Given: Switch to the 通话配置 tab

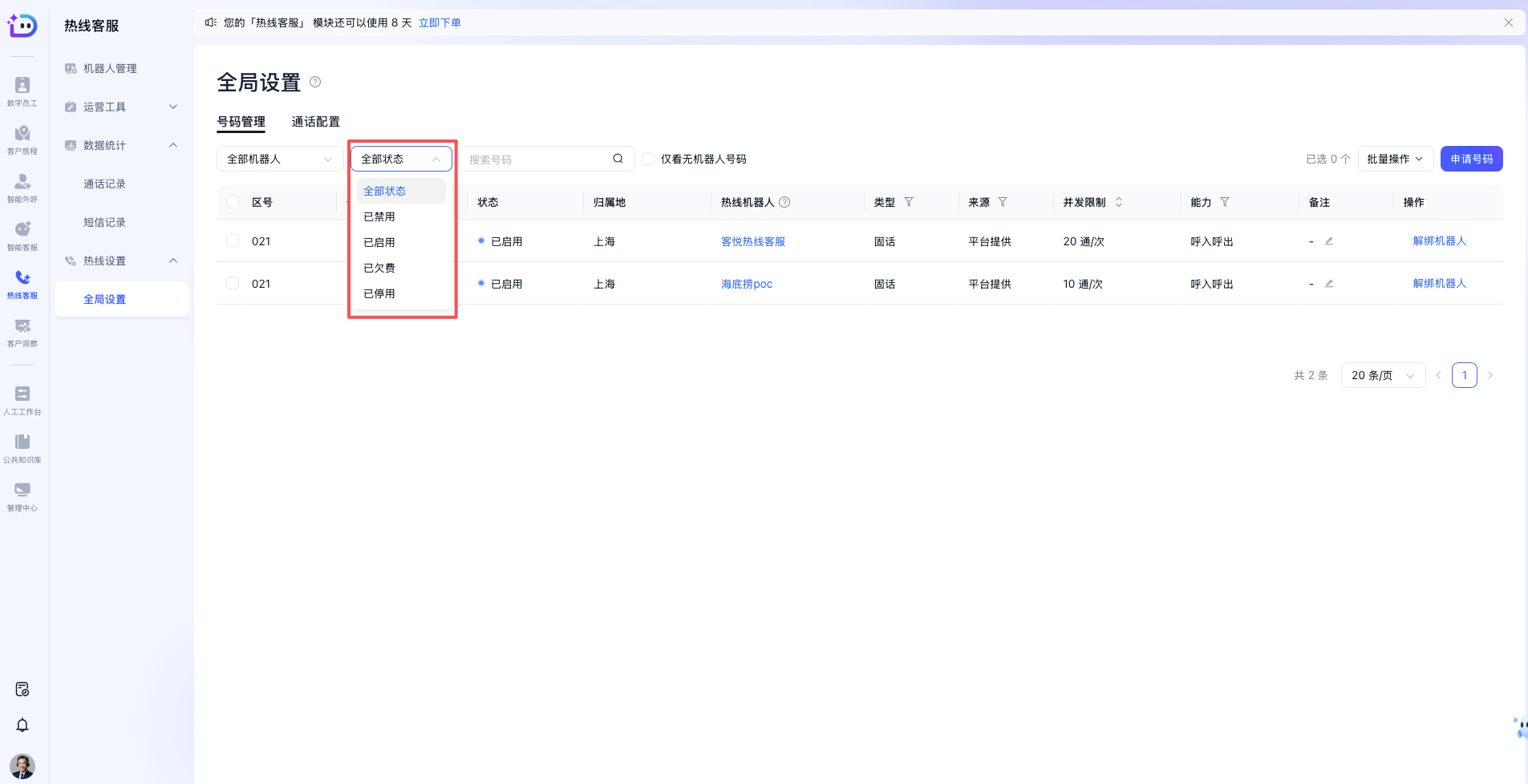Looking at the screenshot, I should tap(315, 122).
